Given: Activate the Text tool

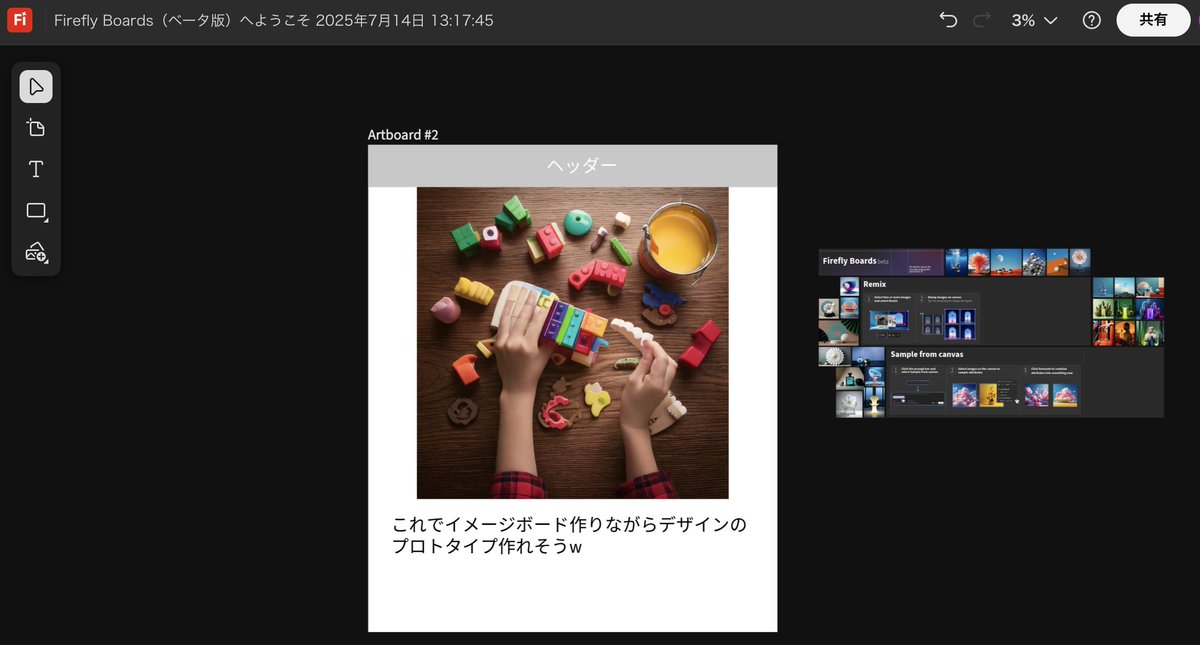Looking at the screenshot, I should (x=36, y=169).
